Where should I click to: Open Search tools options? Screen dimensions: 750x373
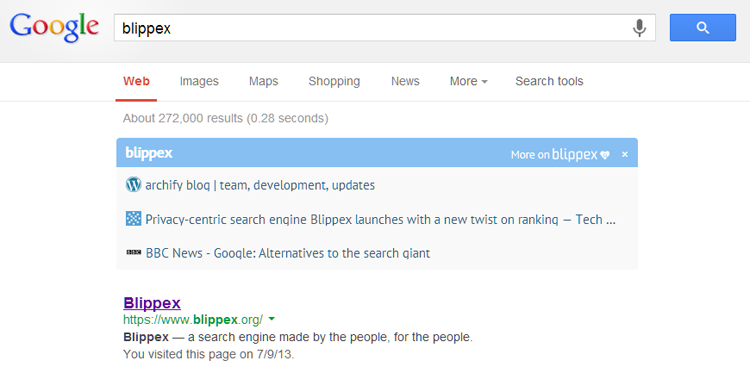tap(549, 81)
